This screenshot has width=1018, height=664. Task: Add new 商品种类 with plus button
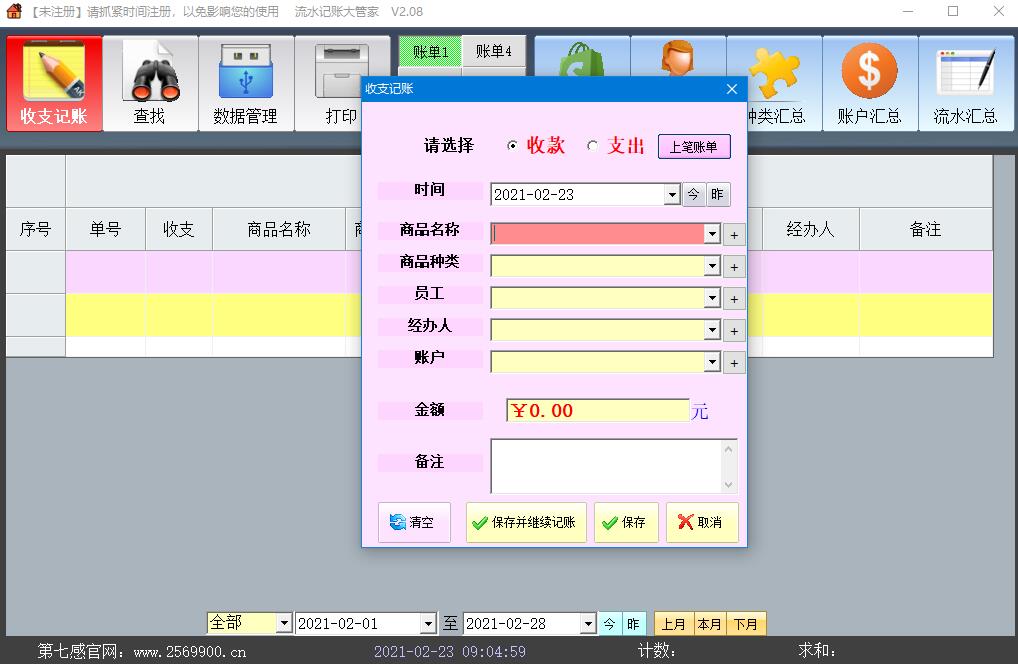[734, 267]
